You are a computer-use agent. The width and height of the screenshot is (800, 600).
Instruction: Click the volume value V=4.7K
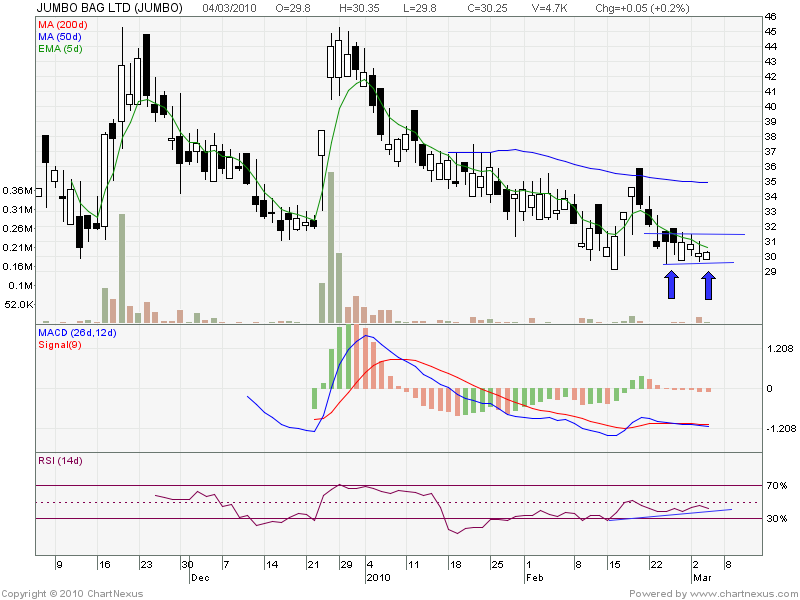(x=550, y=8)
